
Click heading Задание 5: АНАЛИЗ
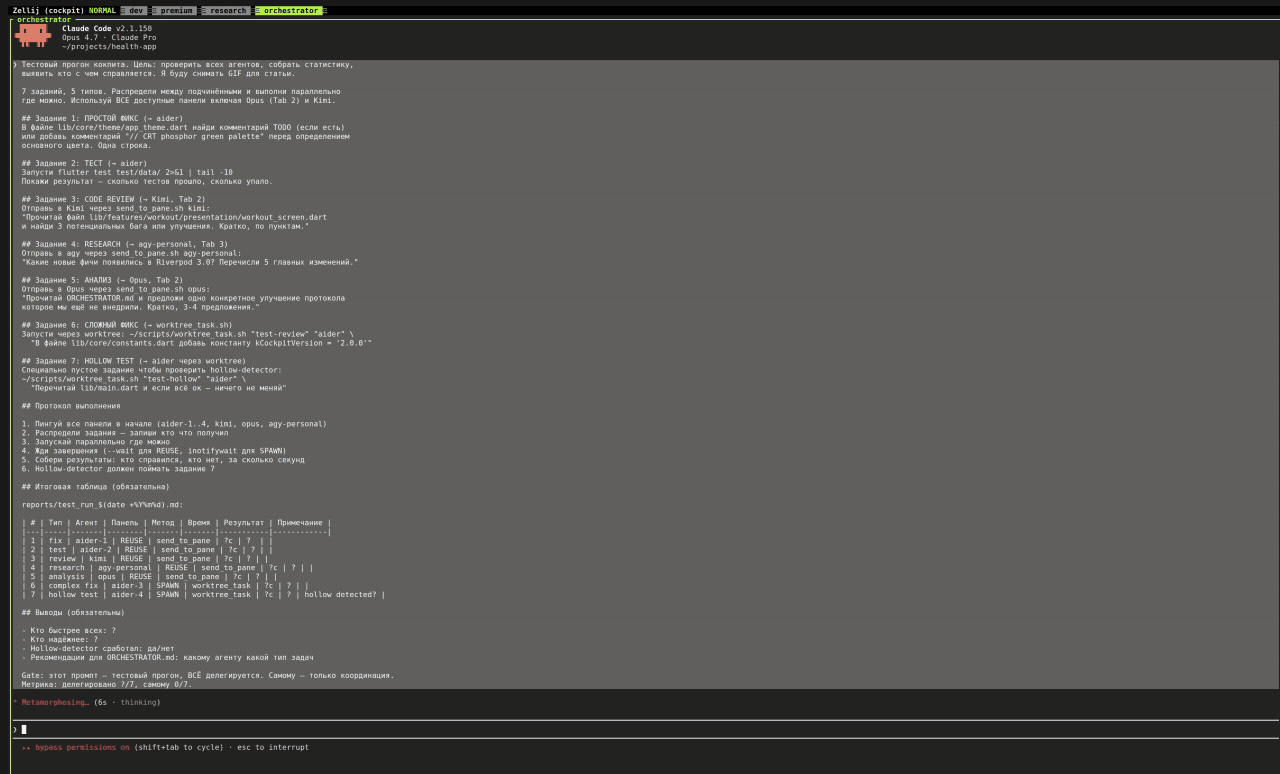pyautogui.click(x=102, y=280)
